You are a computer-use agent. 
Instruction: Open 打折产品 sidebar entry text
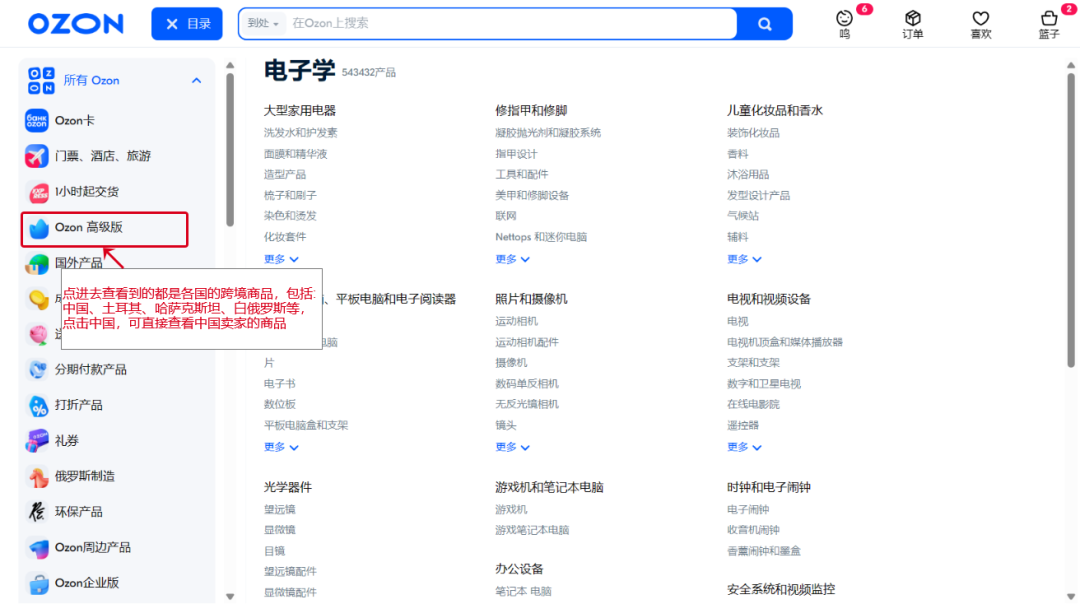tap(79, 405)
